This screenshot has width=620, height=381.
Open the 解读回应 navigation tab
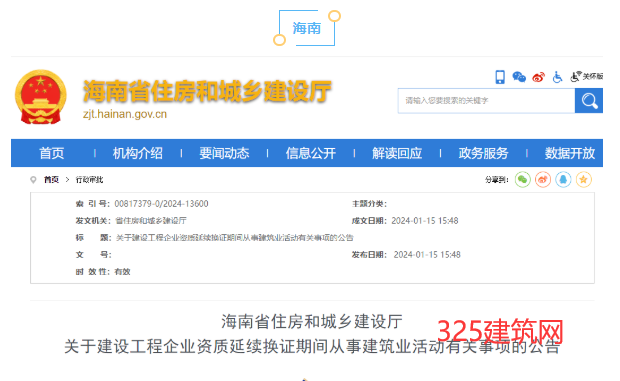tap(397, 153)
